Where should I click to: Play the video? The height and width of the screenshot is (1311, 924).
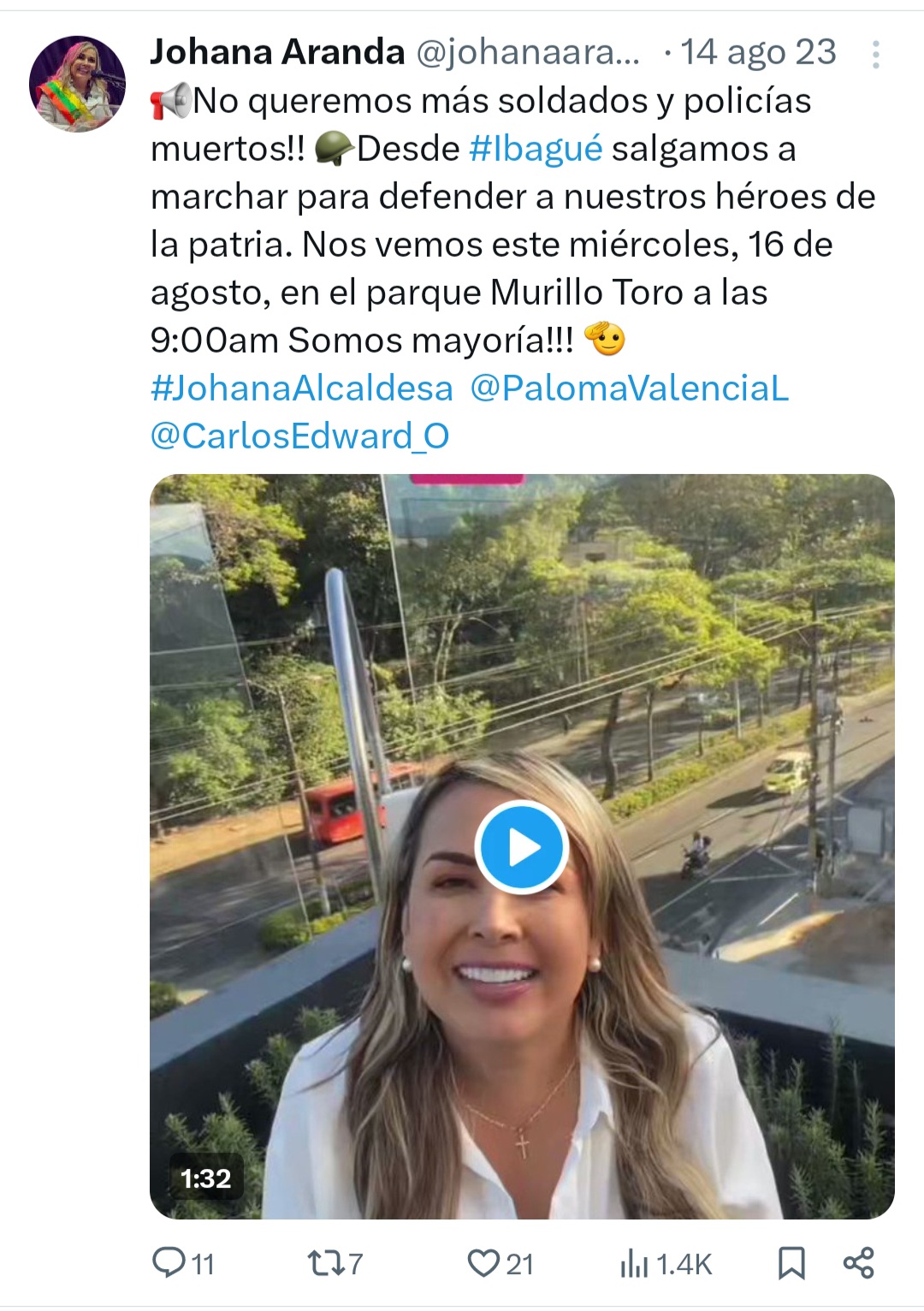(x=522, y=847)
